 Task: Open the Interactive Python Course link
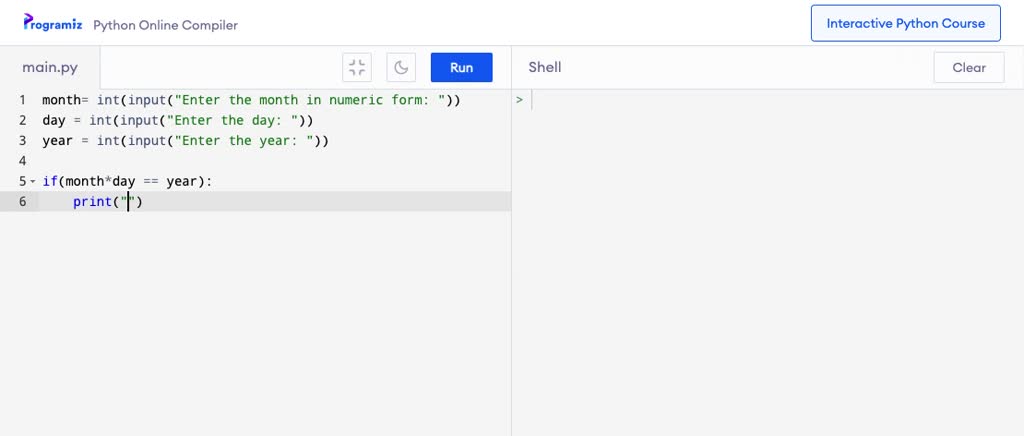[x=905, y=23]
